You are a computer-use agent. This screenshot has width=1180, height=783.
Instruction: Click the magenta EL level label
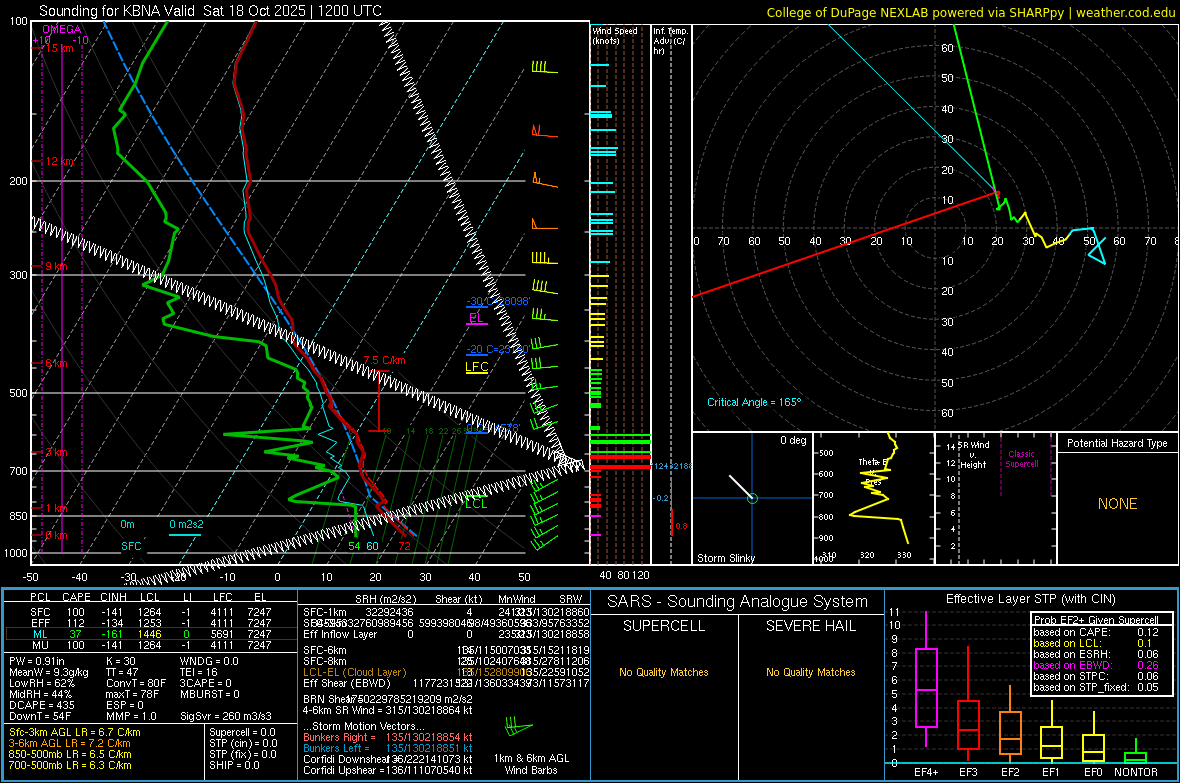[x=476, y=318]
